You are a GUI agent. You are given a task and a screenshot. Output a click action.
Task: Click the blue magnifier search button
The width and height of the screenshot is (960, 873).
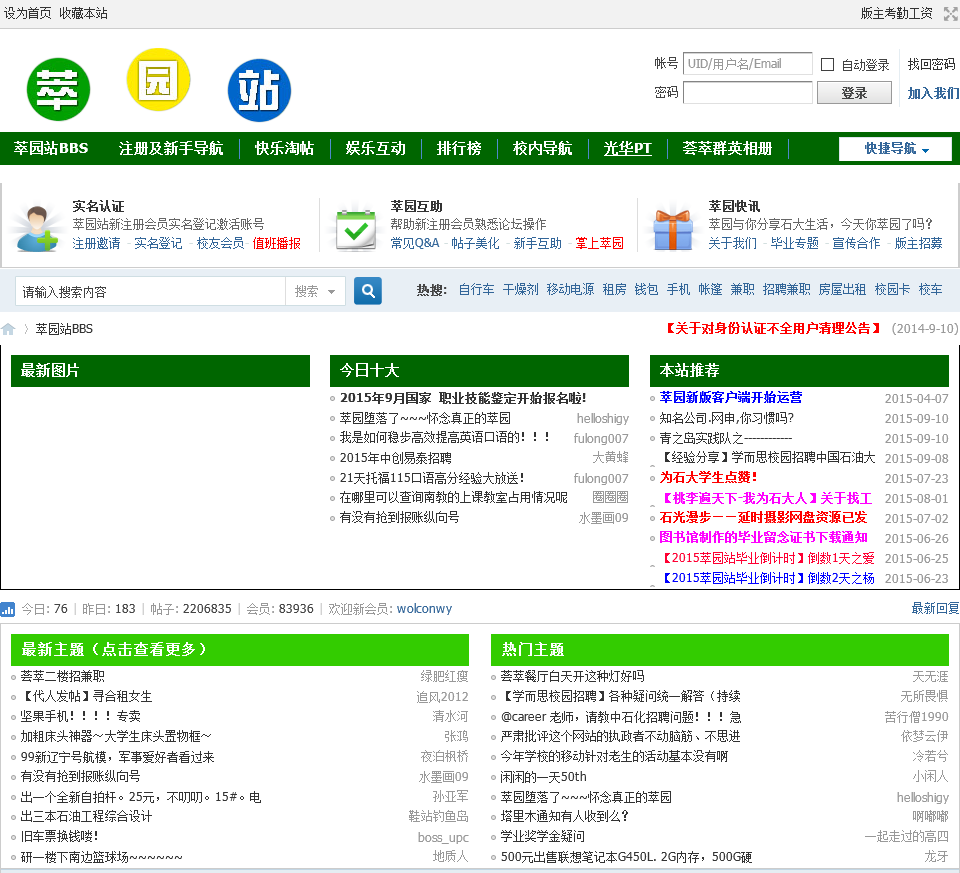click(368, 291)
